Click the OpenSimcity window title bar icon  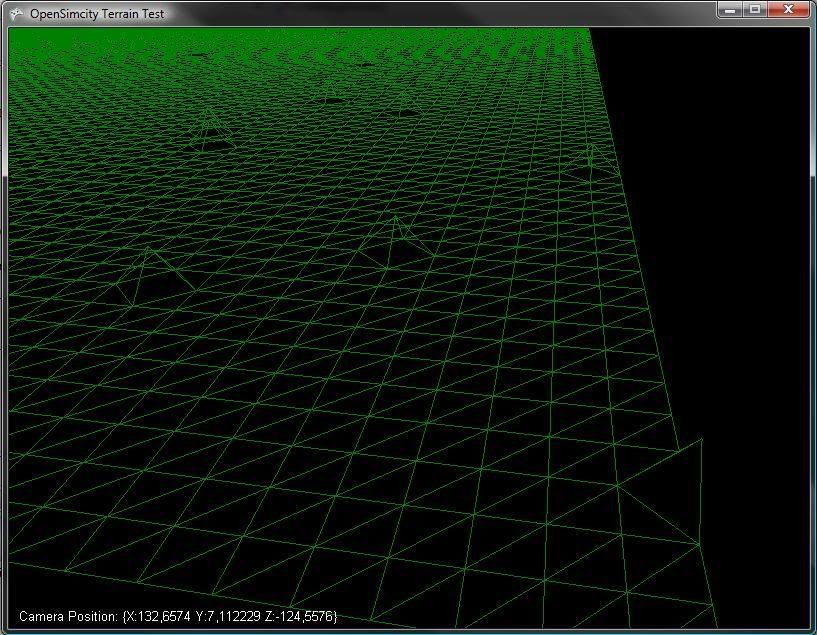pos(17,14)
